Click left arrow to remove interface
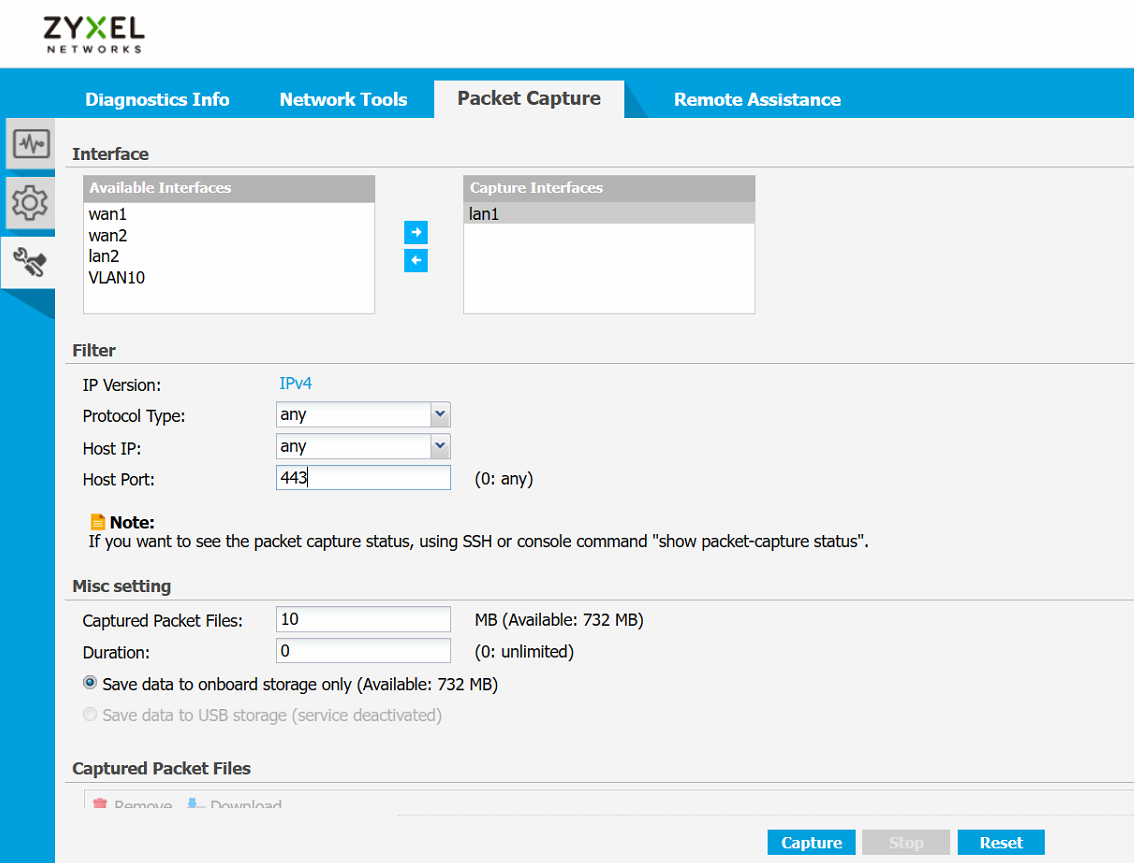The height and width of the screenshot is (863, 1134). (416, 261)
